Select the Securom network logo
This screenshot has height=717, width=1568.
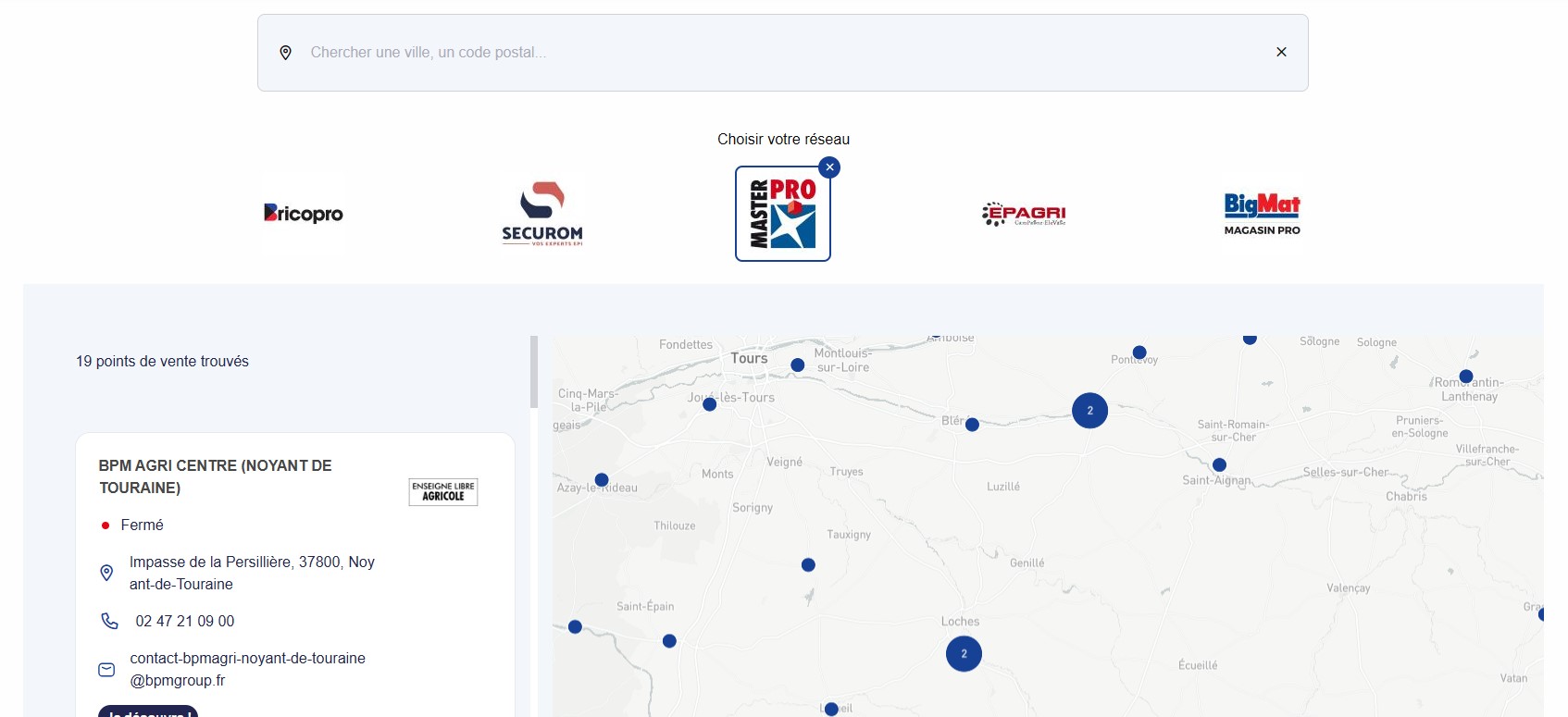[x=542, y=214]
